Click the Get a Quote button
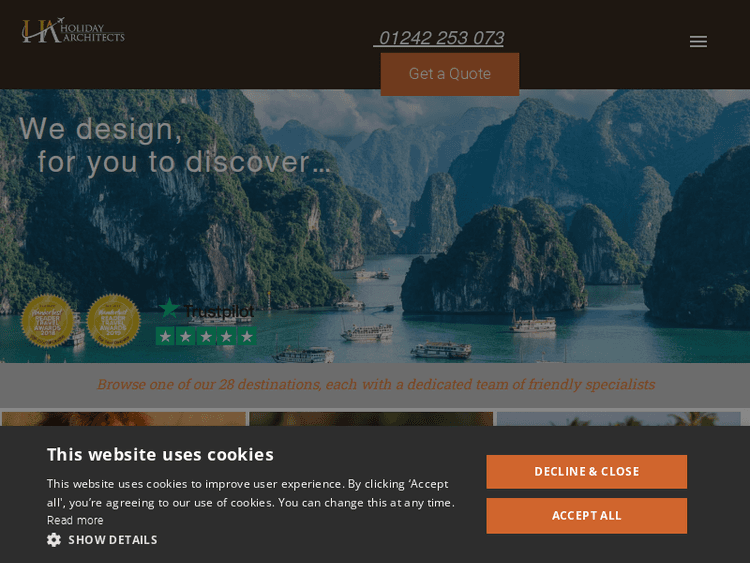Screen dimensions: 750x563 pos(450,74)
